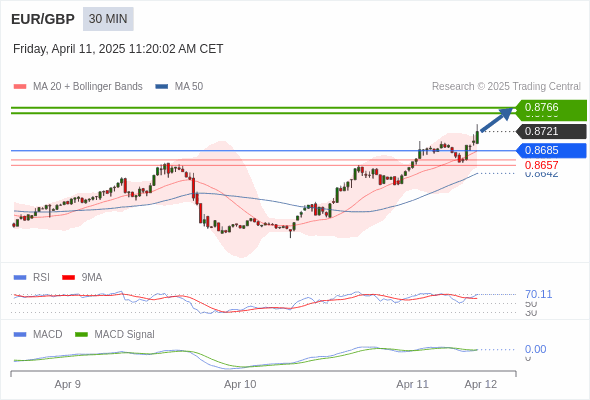
Task: Click the black 0.8721 current price tag
Action: pos(551,131)
